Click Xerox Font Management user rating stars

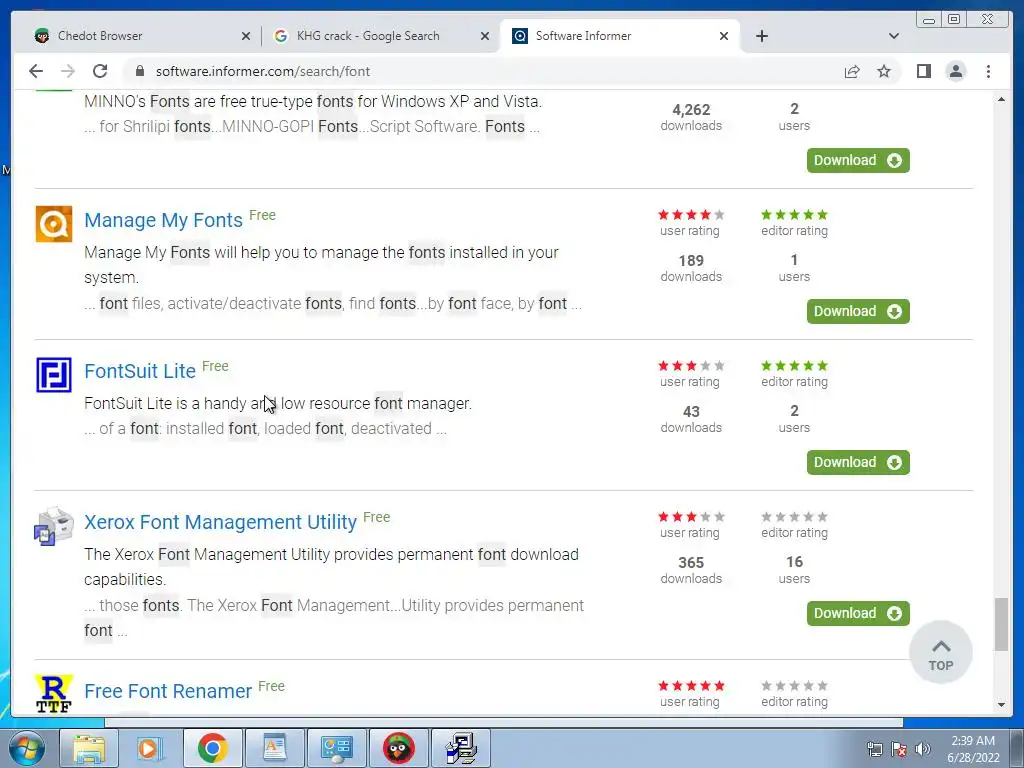pos(691,517)
